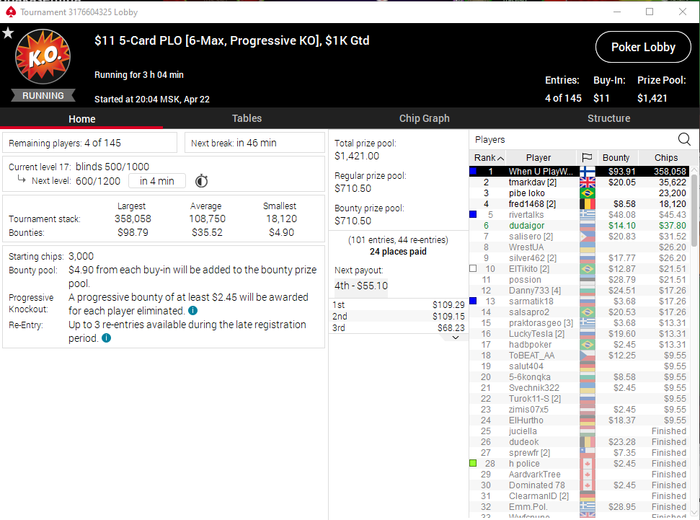Click the K.O. tournament logo
Image resolution: width=700 pixels, height=520 pixels.
coord(43,56)
